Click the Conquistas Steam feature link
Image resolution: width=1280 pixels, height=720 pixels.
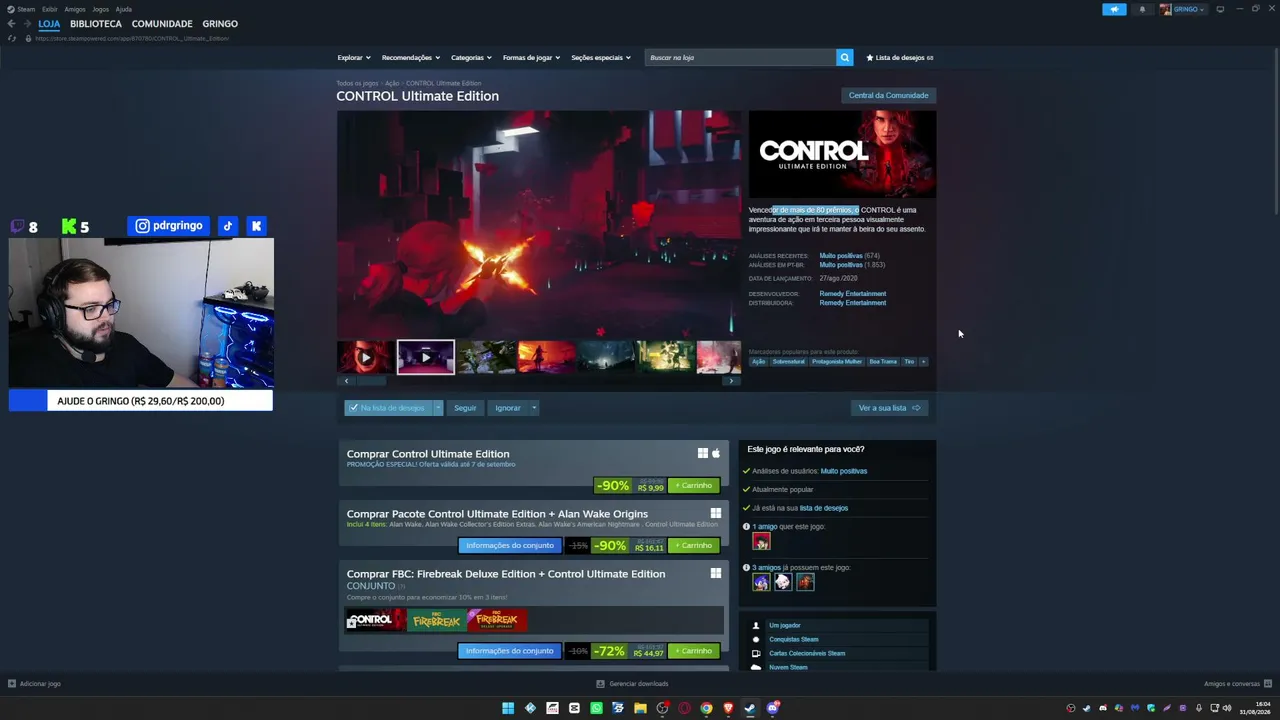point(794,639)
